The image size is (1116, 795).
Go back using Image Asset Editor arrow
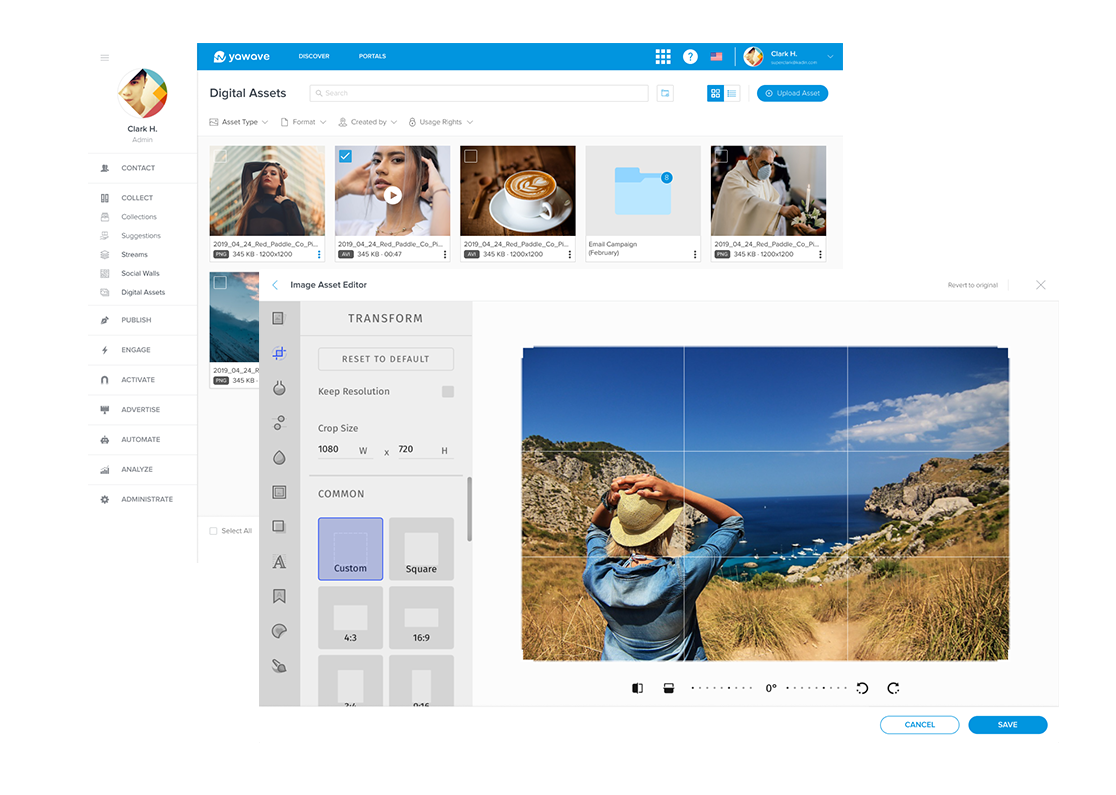[x=275, y=285]
